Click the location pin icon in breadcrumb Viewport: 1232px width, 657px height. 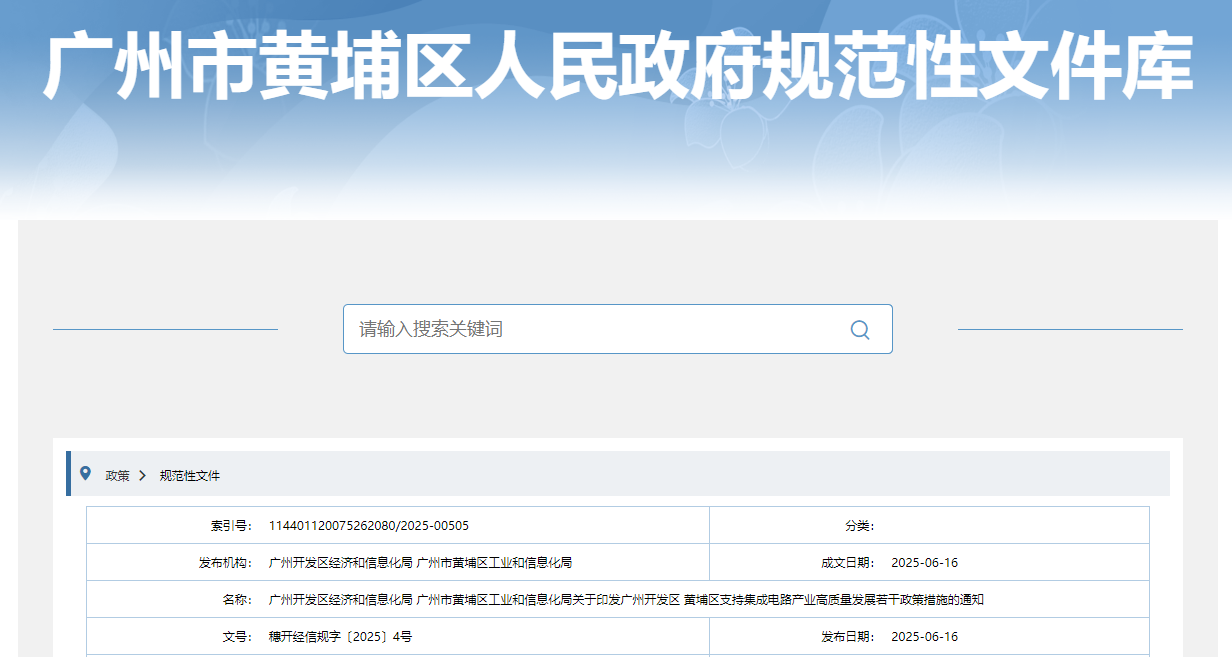click(x=85, y=473)
